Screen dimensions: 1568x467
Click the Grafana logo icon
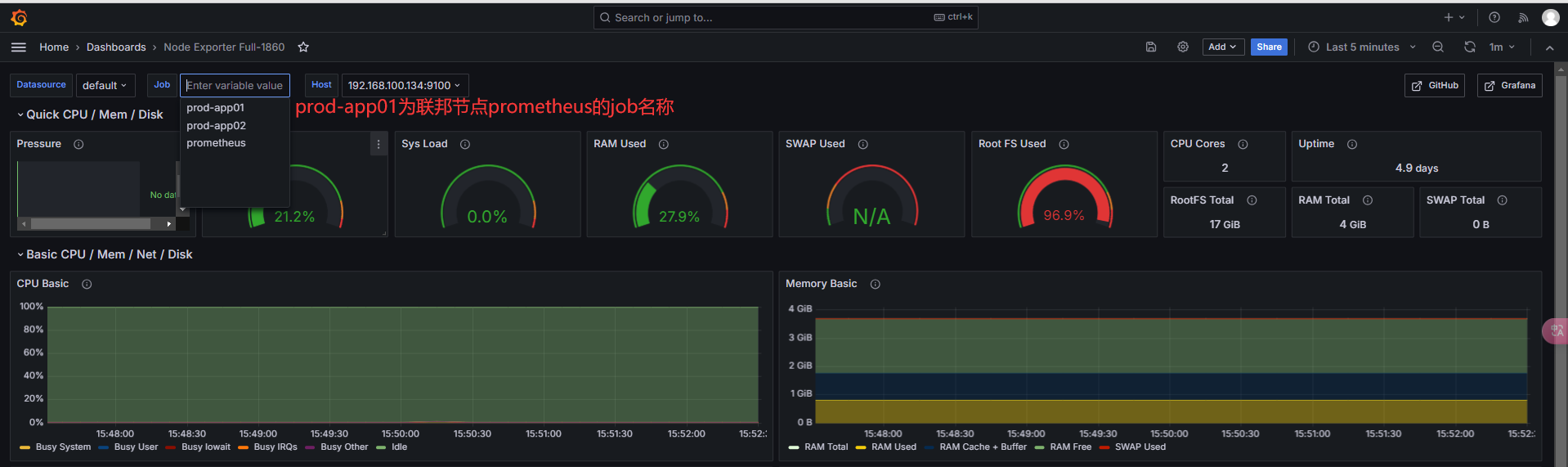(19, 17)
